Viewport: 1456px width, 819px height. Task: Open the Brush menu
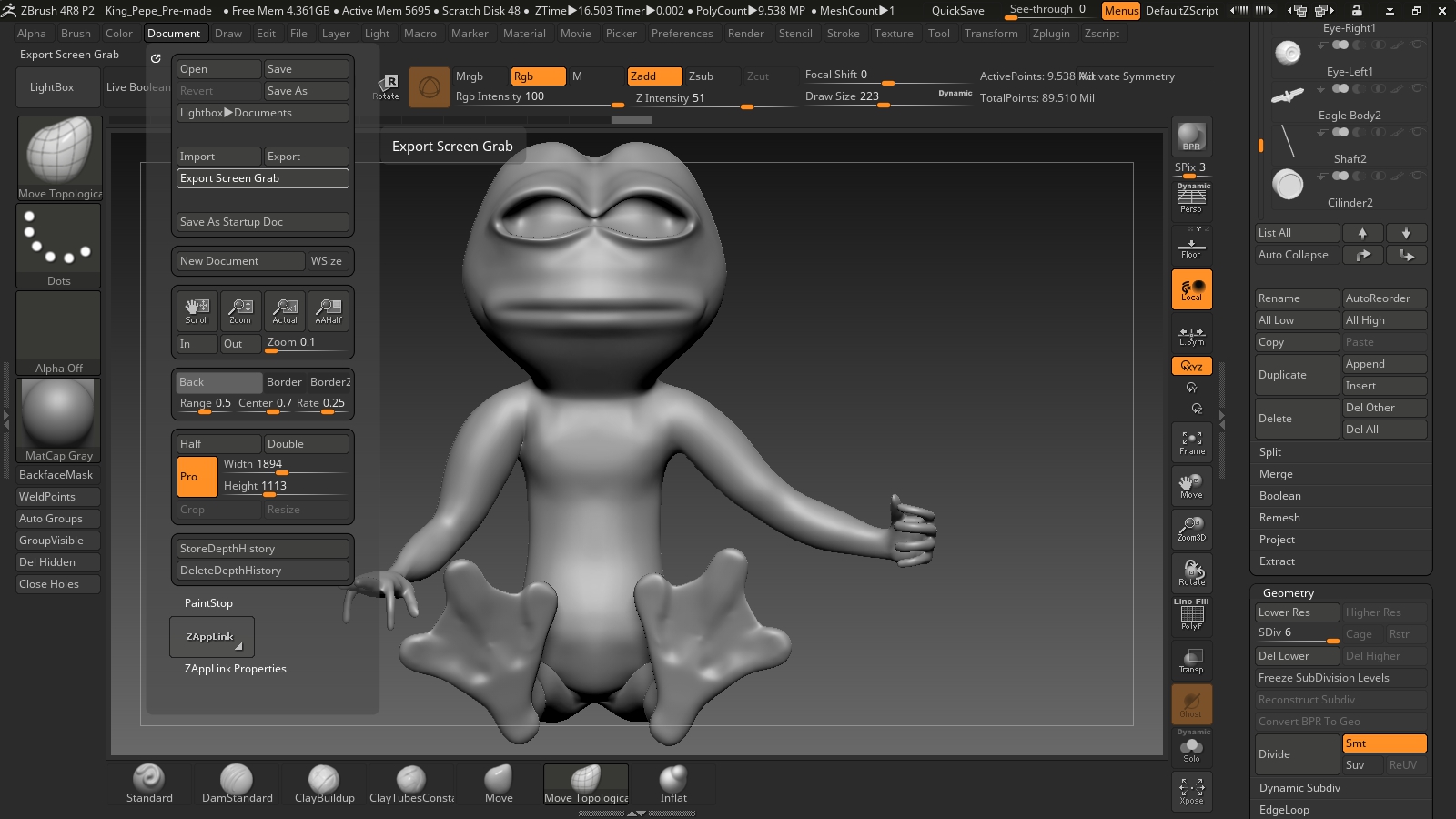76,34
